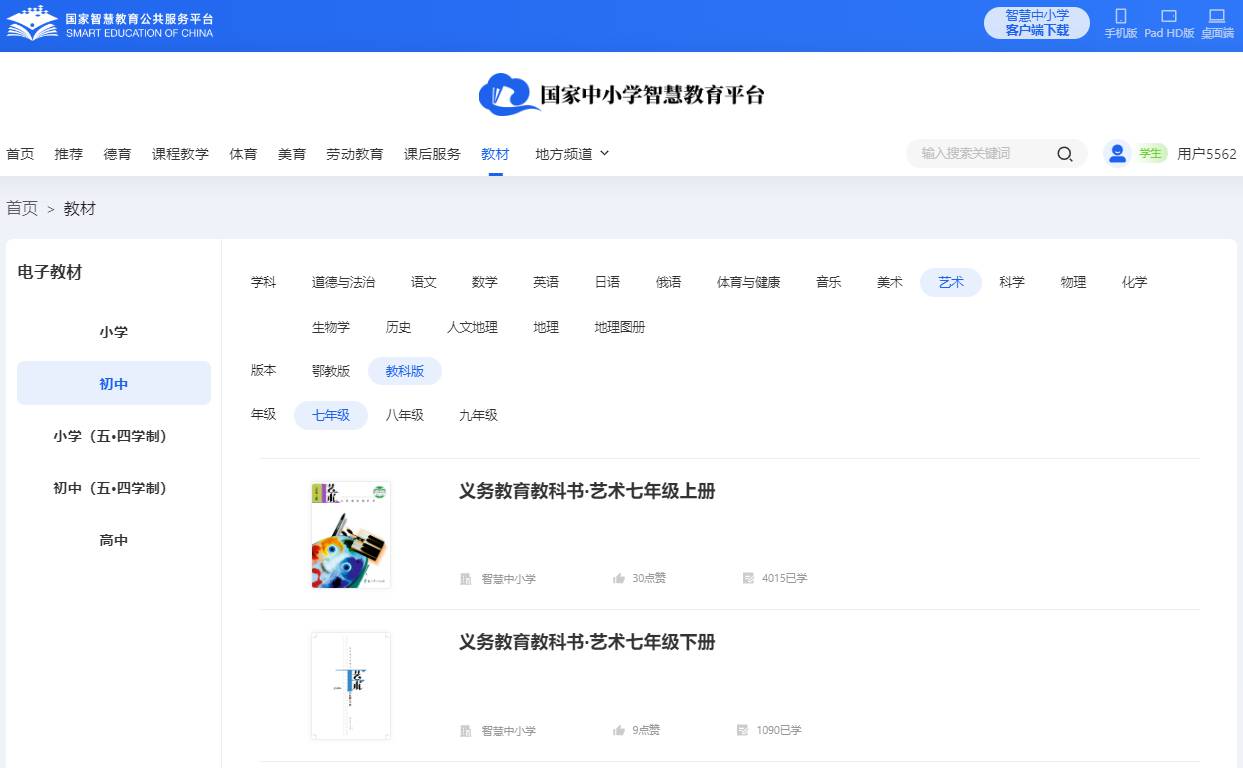Filter by subject 化学
The width and height of the screenshot is (1243, 768).
coord(1135,283)
